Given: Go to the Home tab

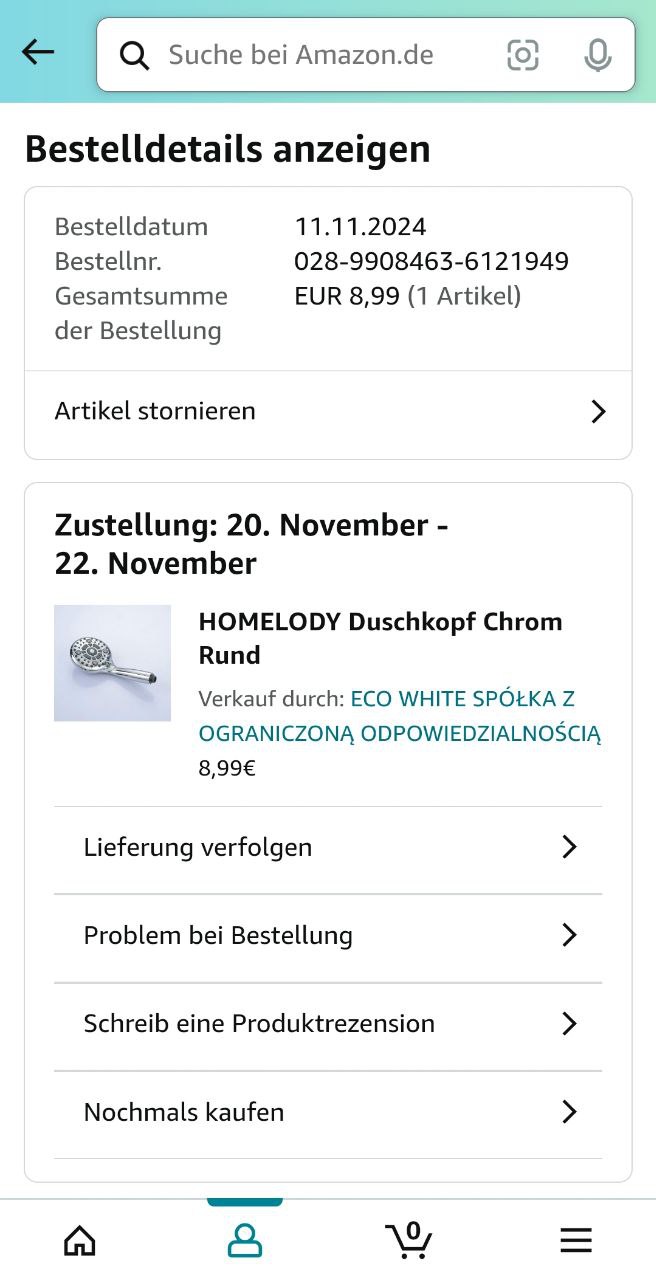Looking at the screenshot, I should (x=80, y=1240).
